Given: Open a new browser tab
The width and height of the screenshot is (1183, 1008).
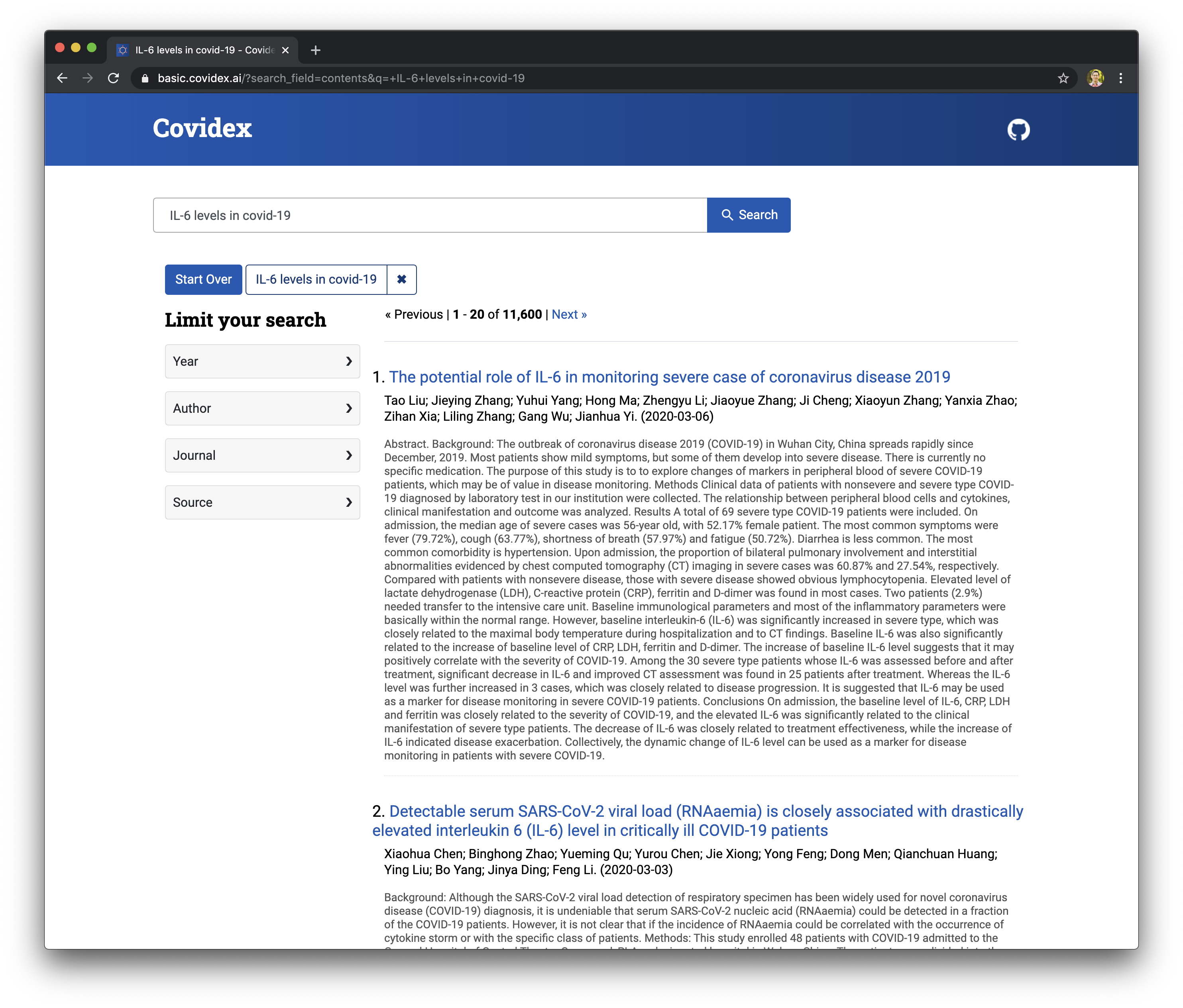Looking at the screenshot, I should tap(315, 50).
